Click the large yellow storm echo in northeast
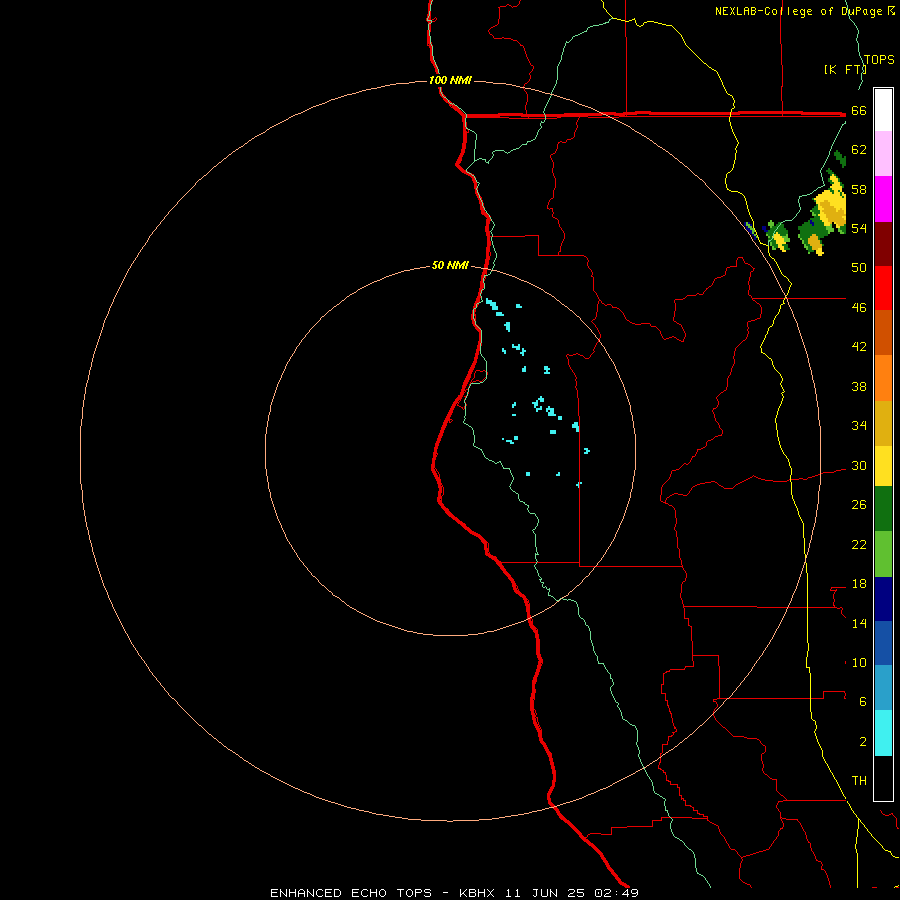Viewport: 900px width, 900px height. coord(831,205)
